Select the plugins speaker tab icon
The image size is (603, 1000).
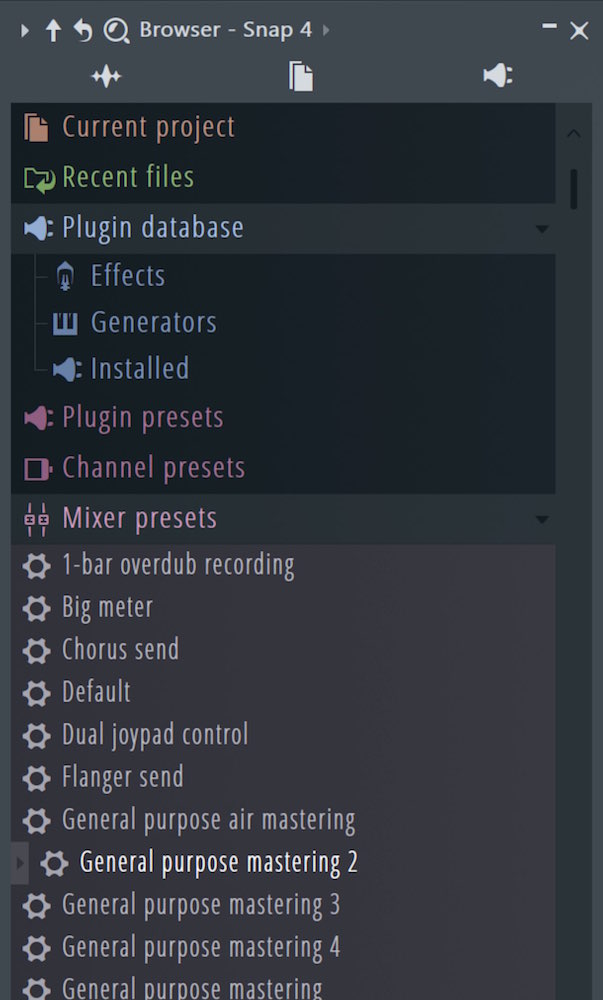498,75
